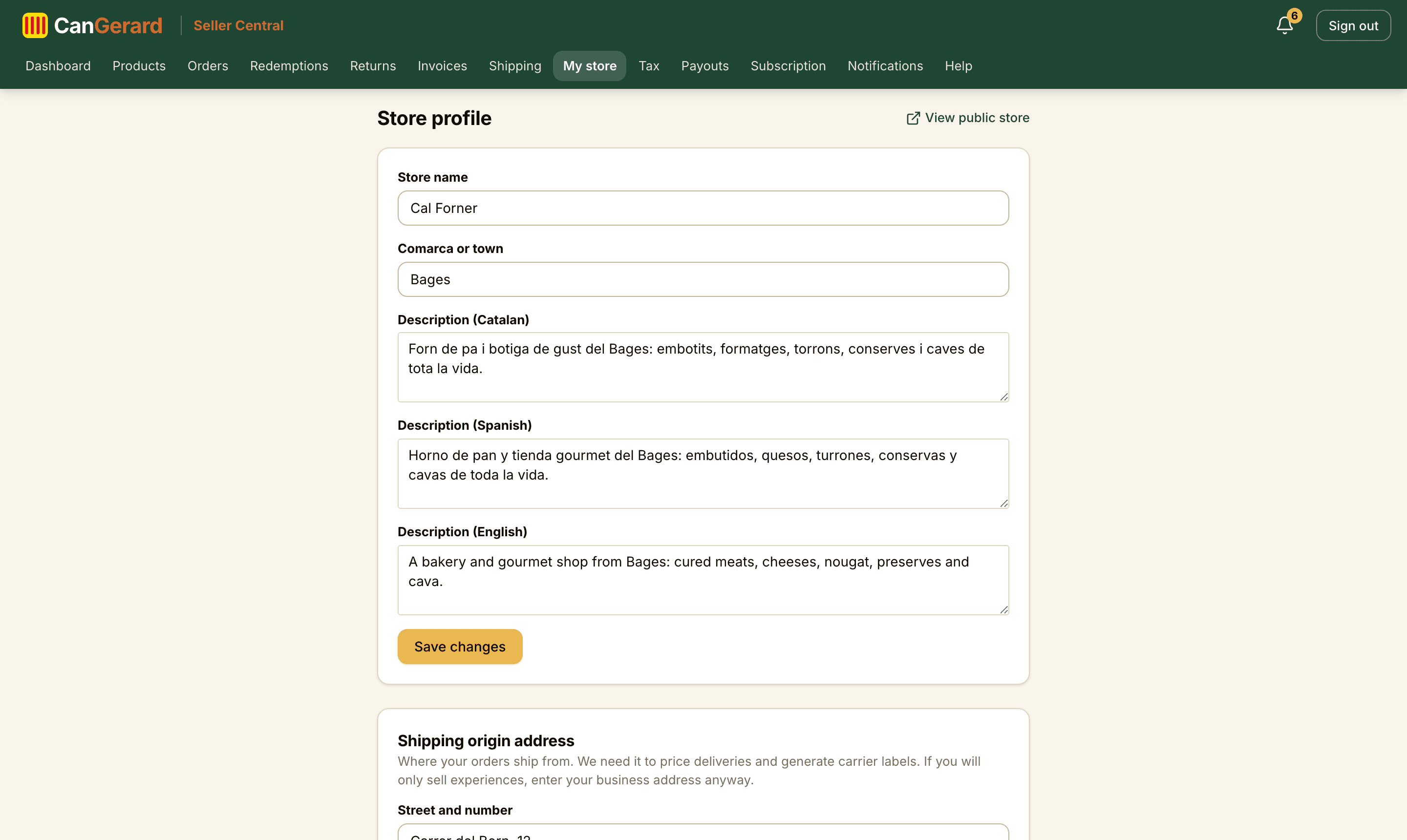Edit the Catalan description textarea
1407x840 pixels.
[x=703, y=367]
